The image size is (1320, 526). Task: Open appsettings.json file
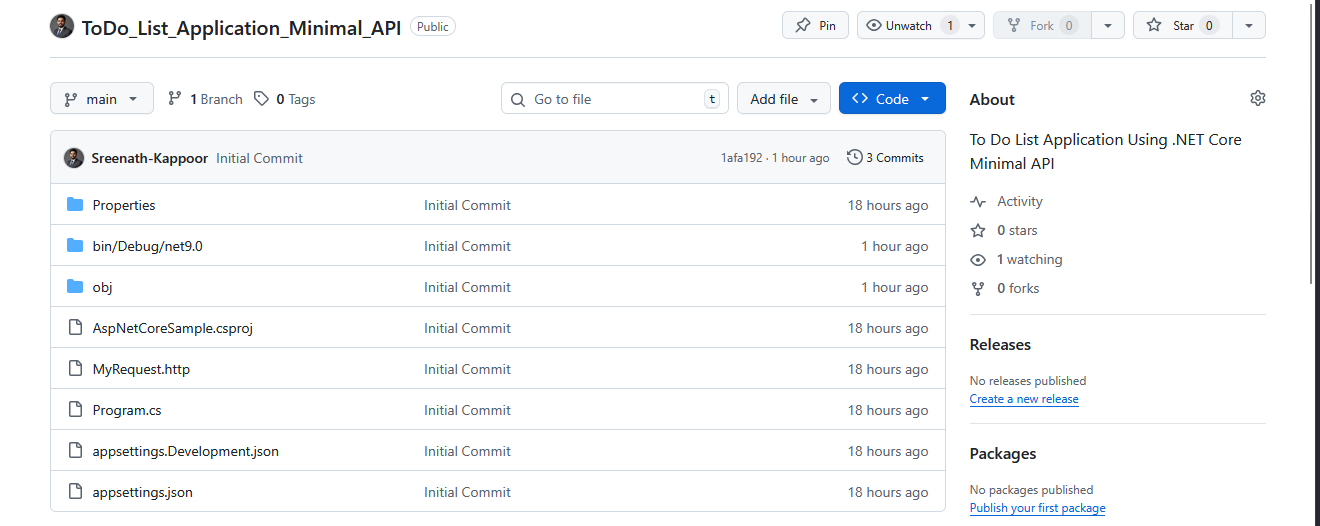pos(143,492)
